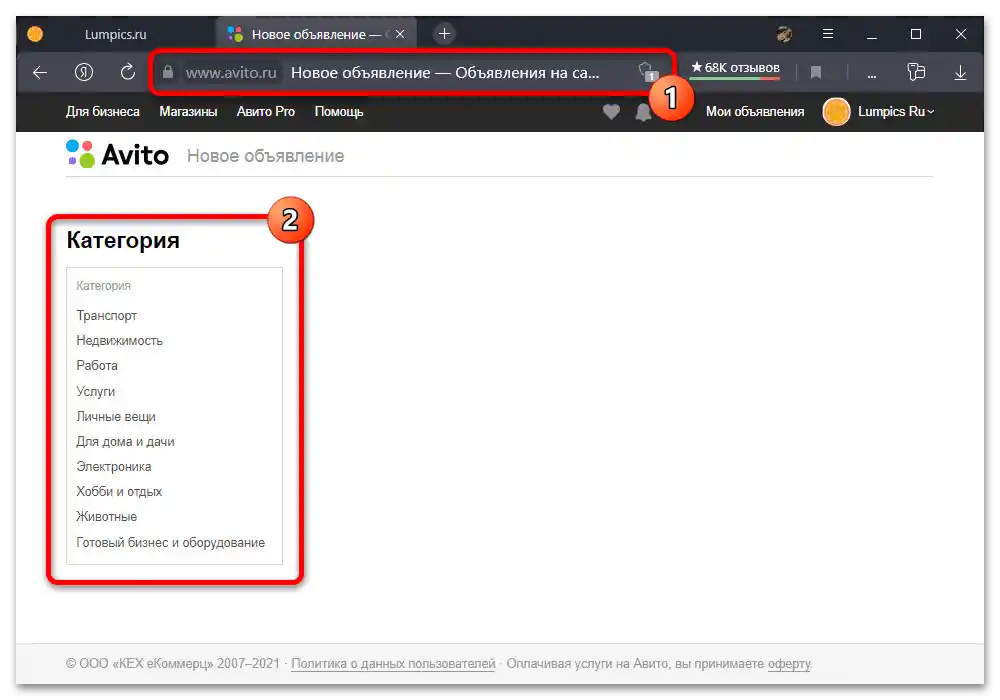The image size is (1000, 700).
Task: Open the 68K отзывов site rating
Action: [735, 68]
